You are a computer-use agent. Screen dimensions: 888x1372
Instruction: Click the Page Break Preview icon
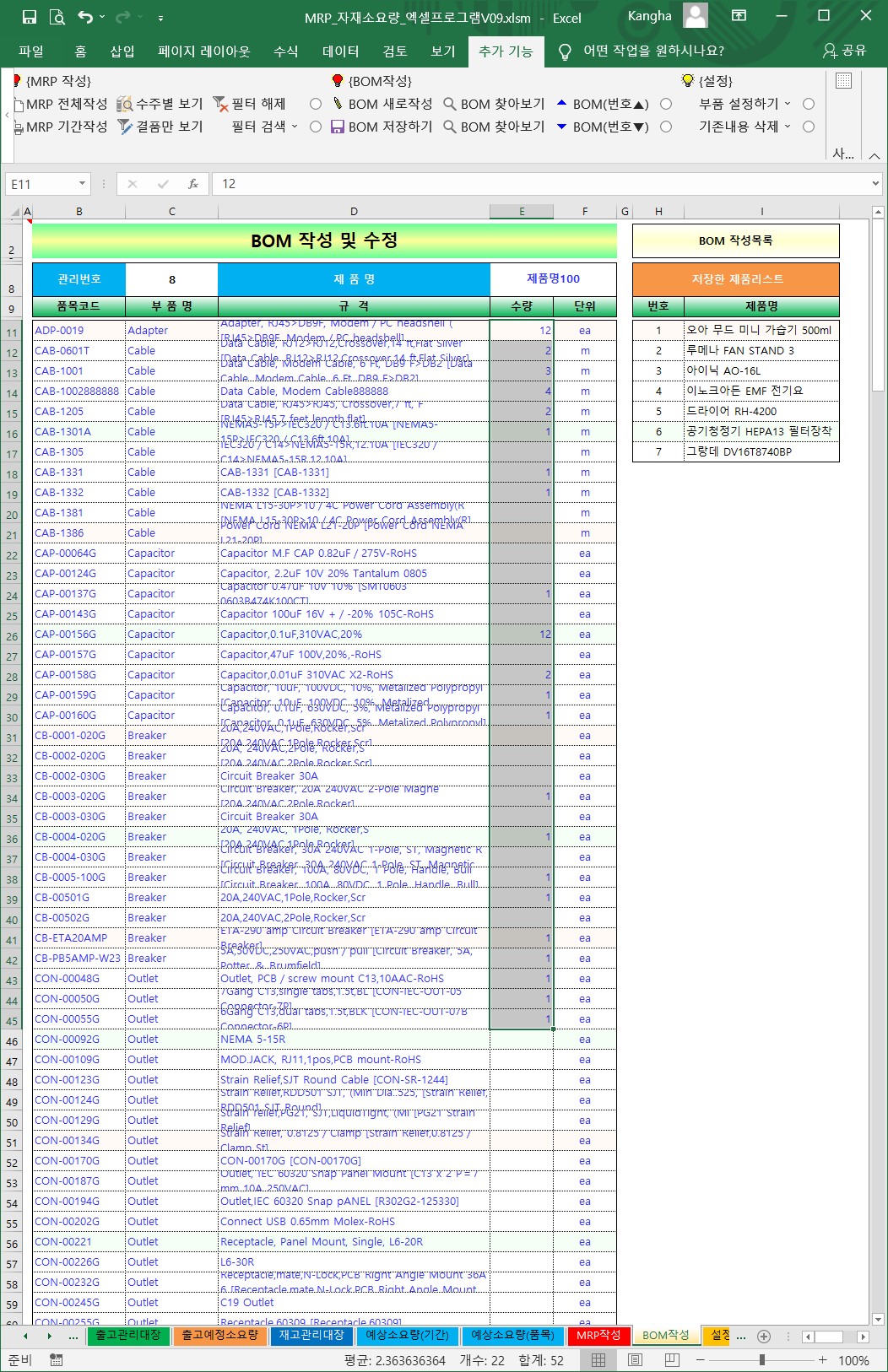pos(673,1360)
